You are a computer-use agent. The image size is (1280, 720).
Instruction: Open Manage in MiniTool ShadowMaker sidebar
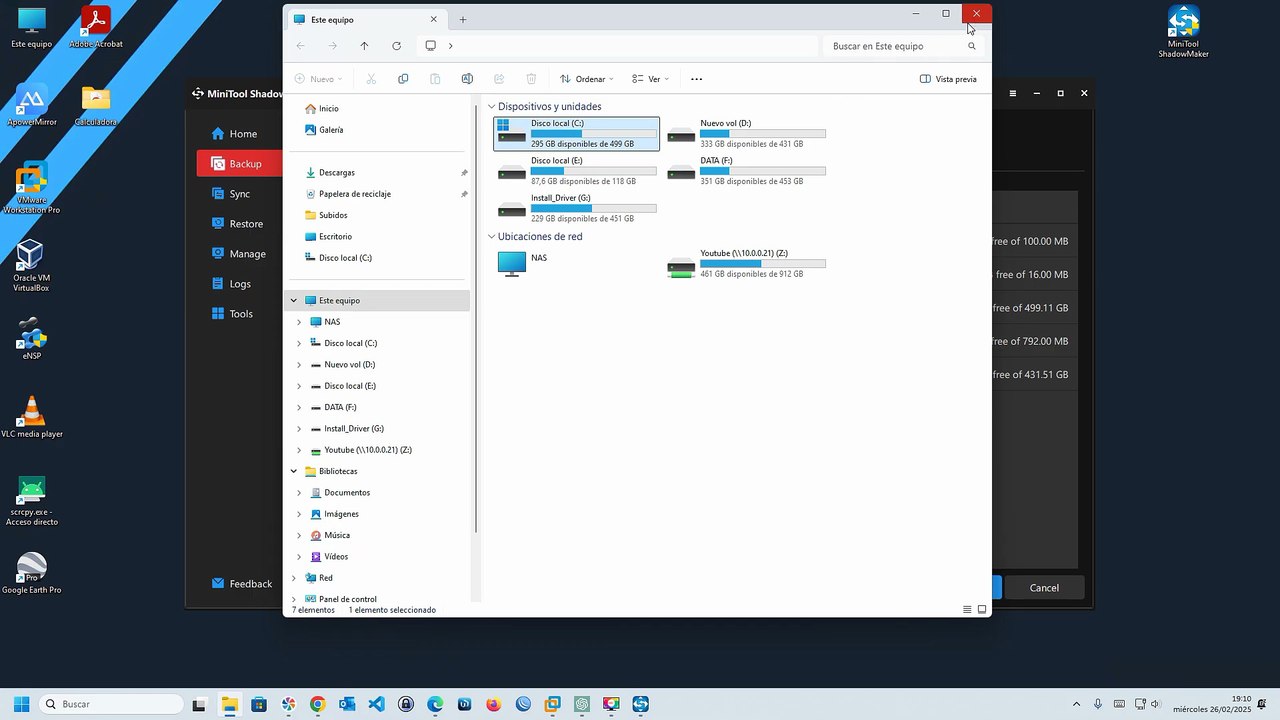238,254
